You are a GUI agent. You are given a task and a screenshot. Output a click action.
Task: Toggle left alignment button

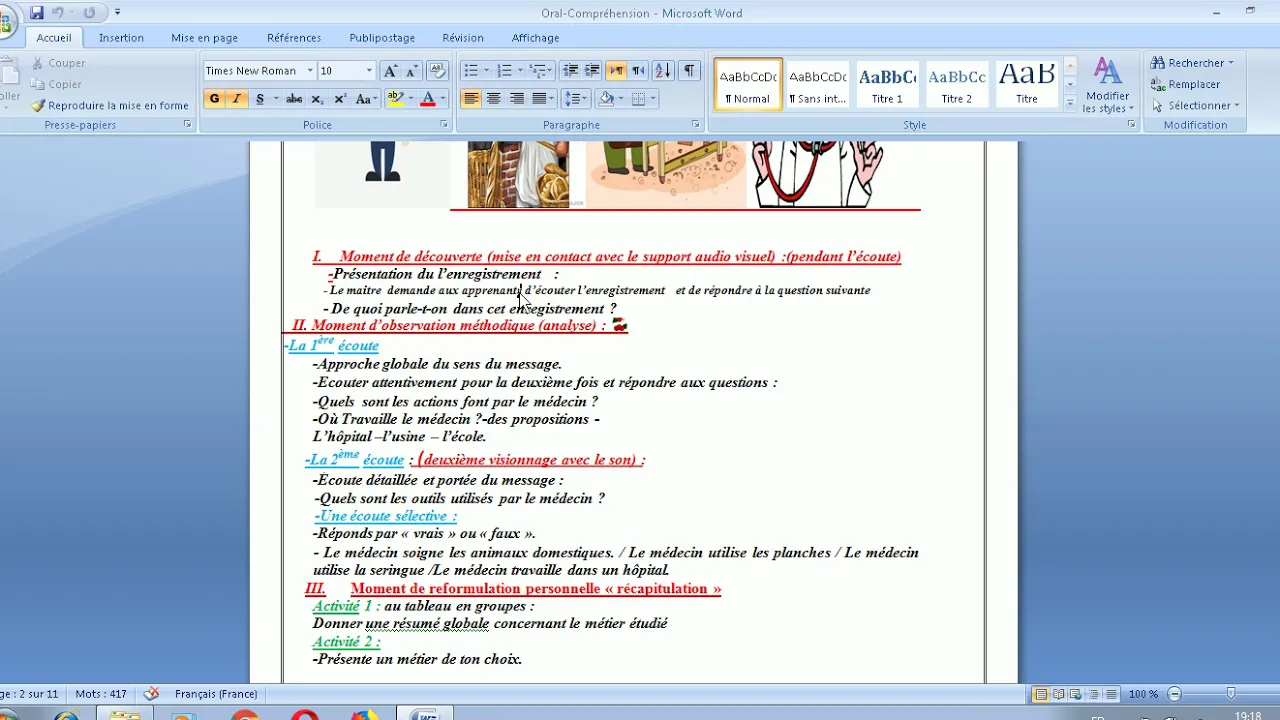[470, 99]
